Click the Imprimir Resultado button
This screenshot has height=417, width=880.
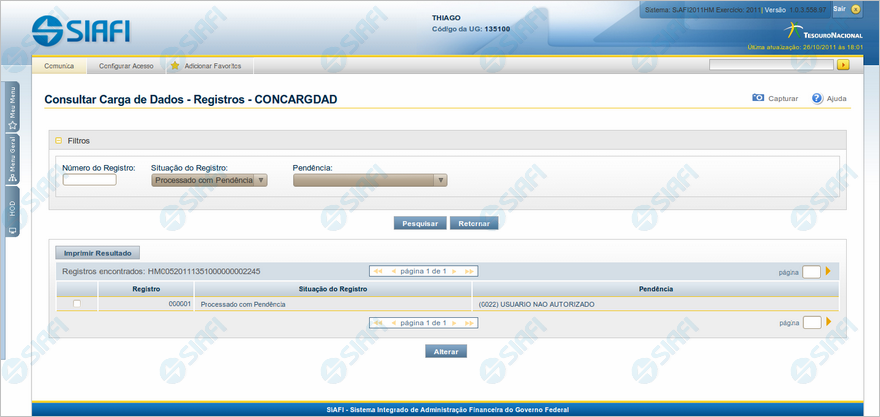[98, 252]
